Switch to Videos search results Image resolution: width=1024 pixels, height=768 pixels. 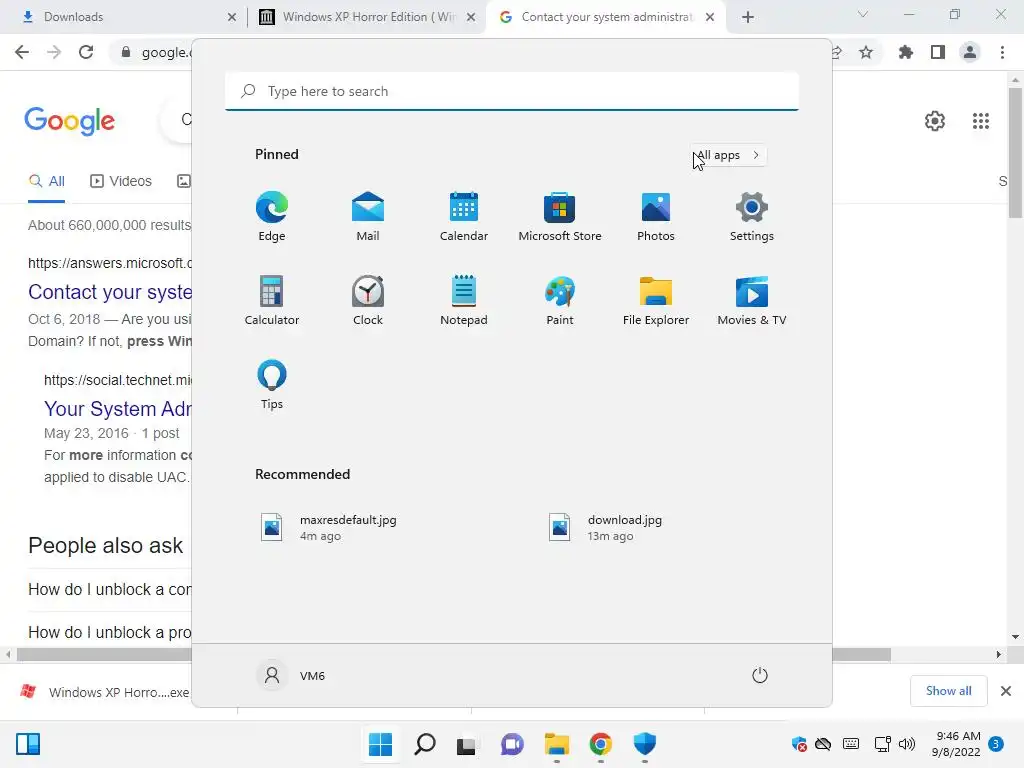[121, 182]
